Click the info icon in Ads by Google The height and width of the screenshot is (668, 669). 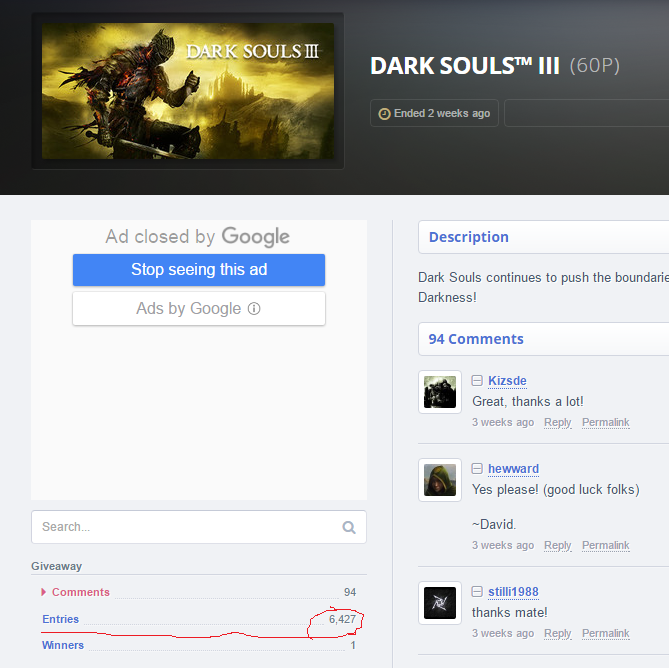tap(254, 308)
